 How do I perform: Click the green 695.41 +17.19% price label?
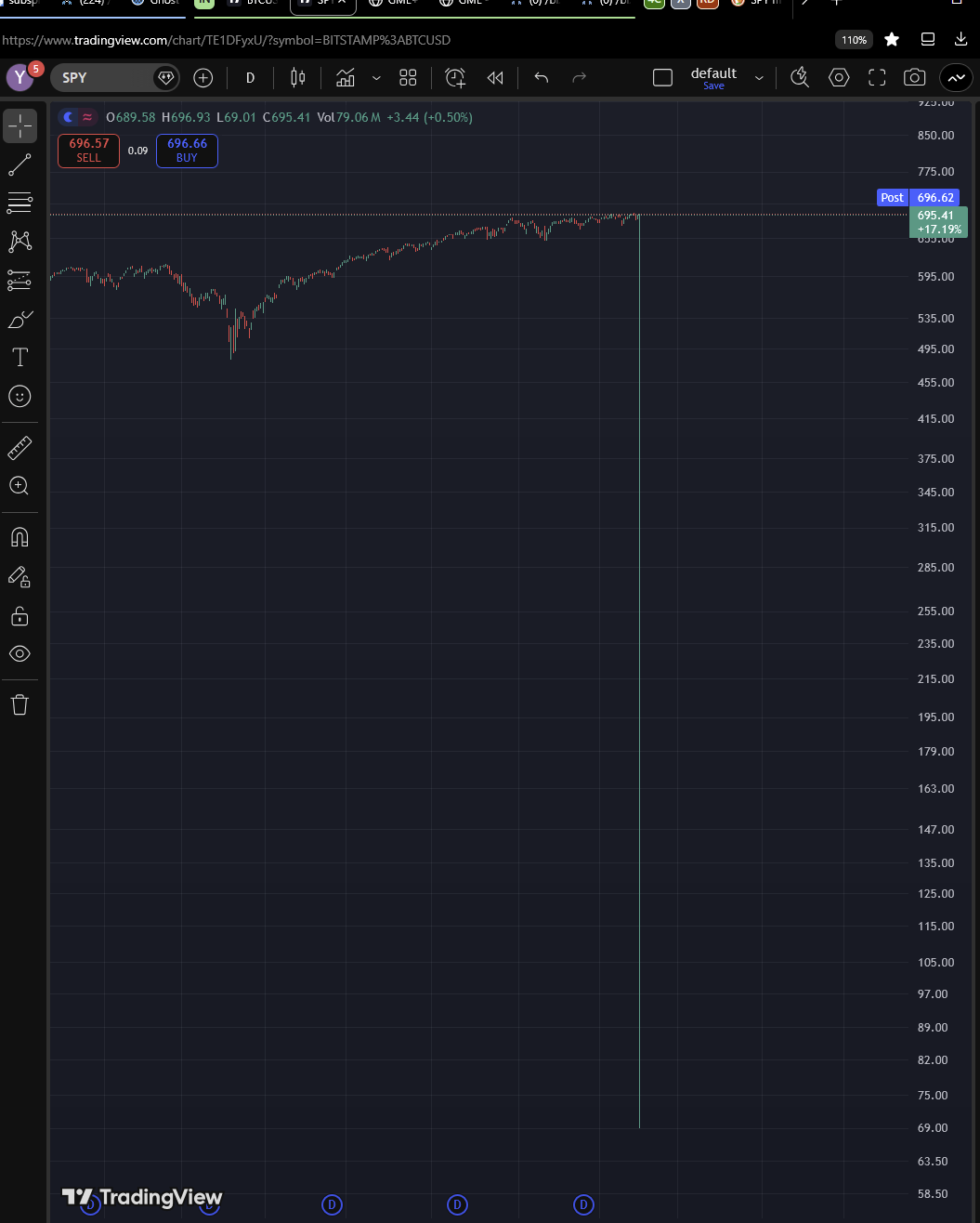click(x=938, y=222)
